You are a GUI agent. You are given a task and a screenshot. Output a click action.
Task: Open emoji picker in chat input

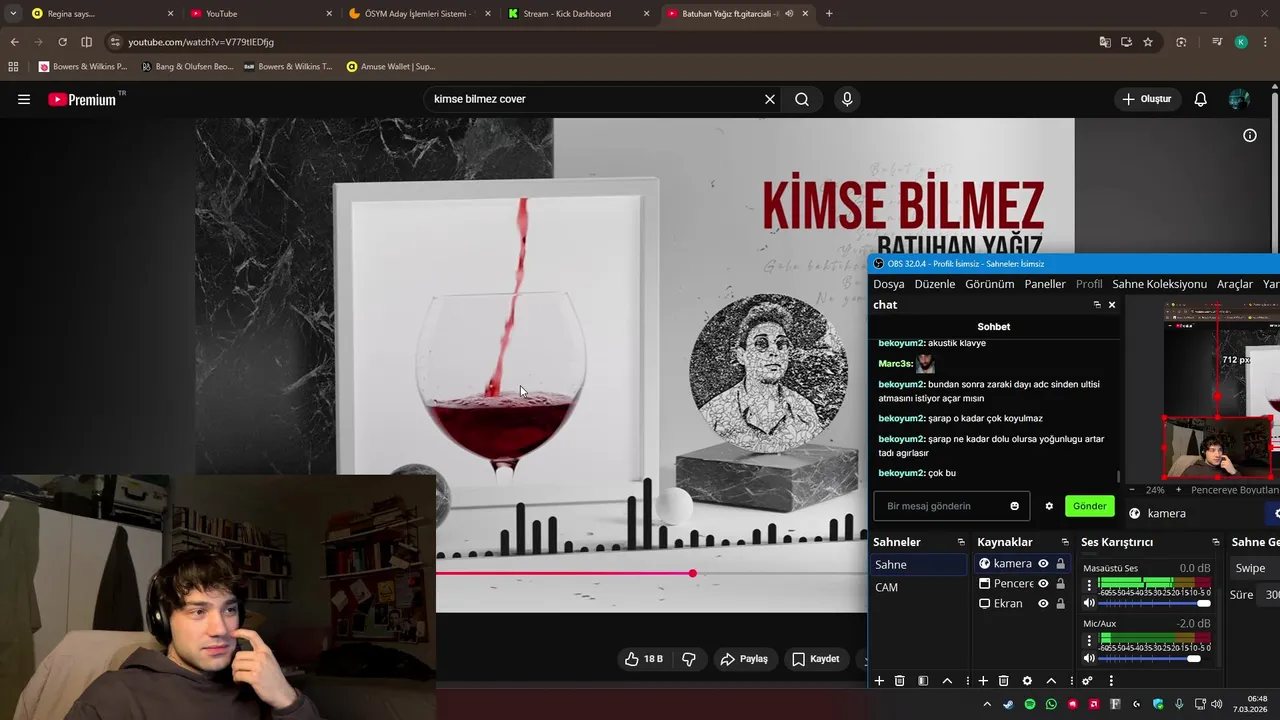tap(1014, 506)
